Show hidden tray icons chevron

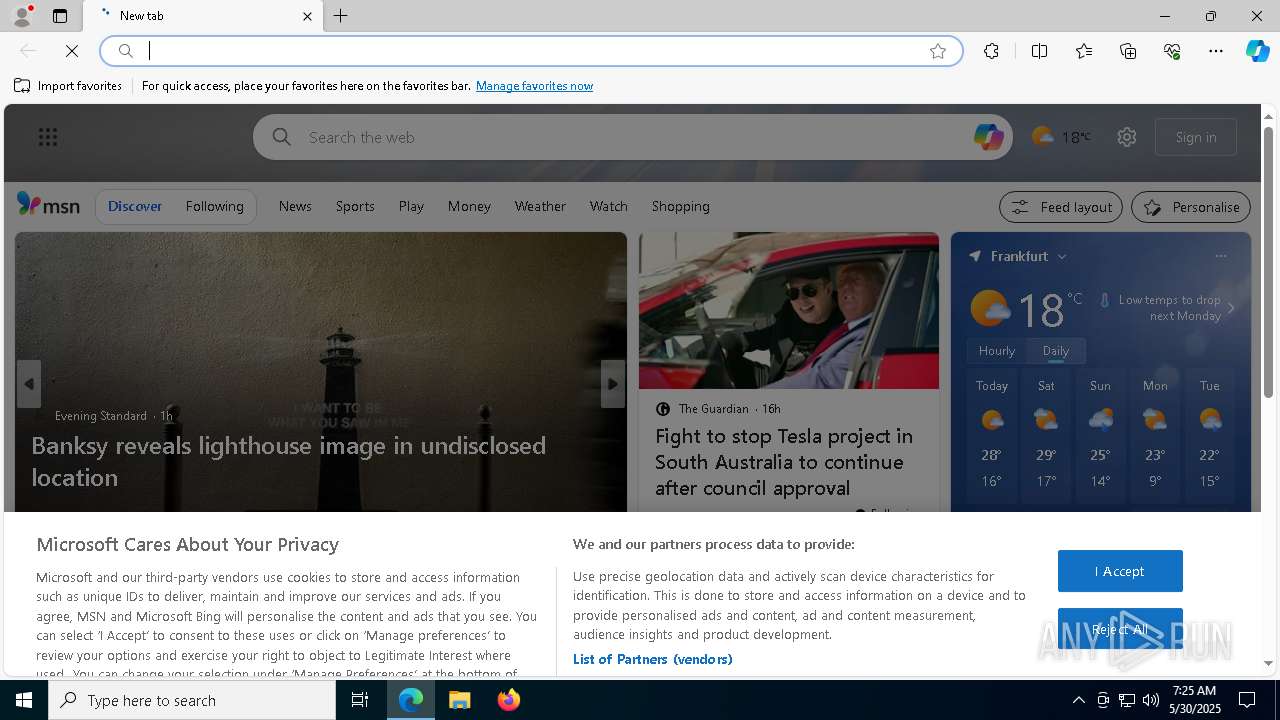coord(1078,700)
